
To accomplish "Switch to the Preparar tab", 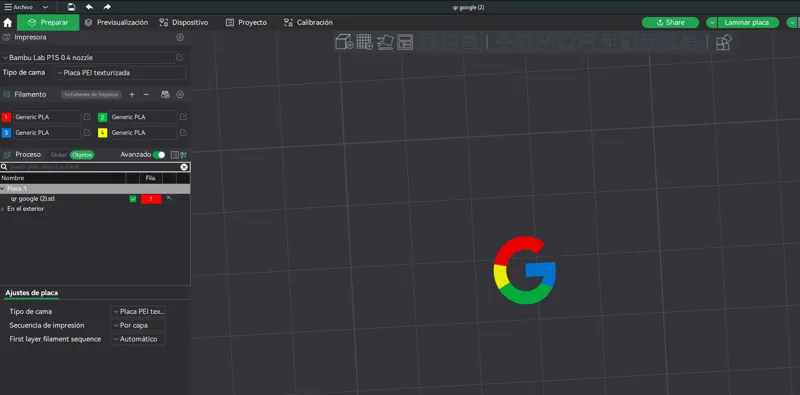I will pos(48,22).
